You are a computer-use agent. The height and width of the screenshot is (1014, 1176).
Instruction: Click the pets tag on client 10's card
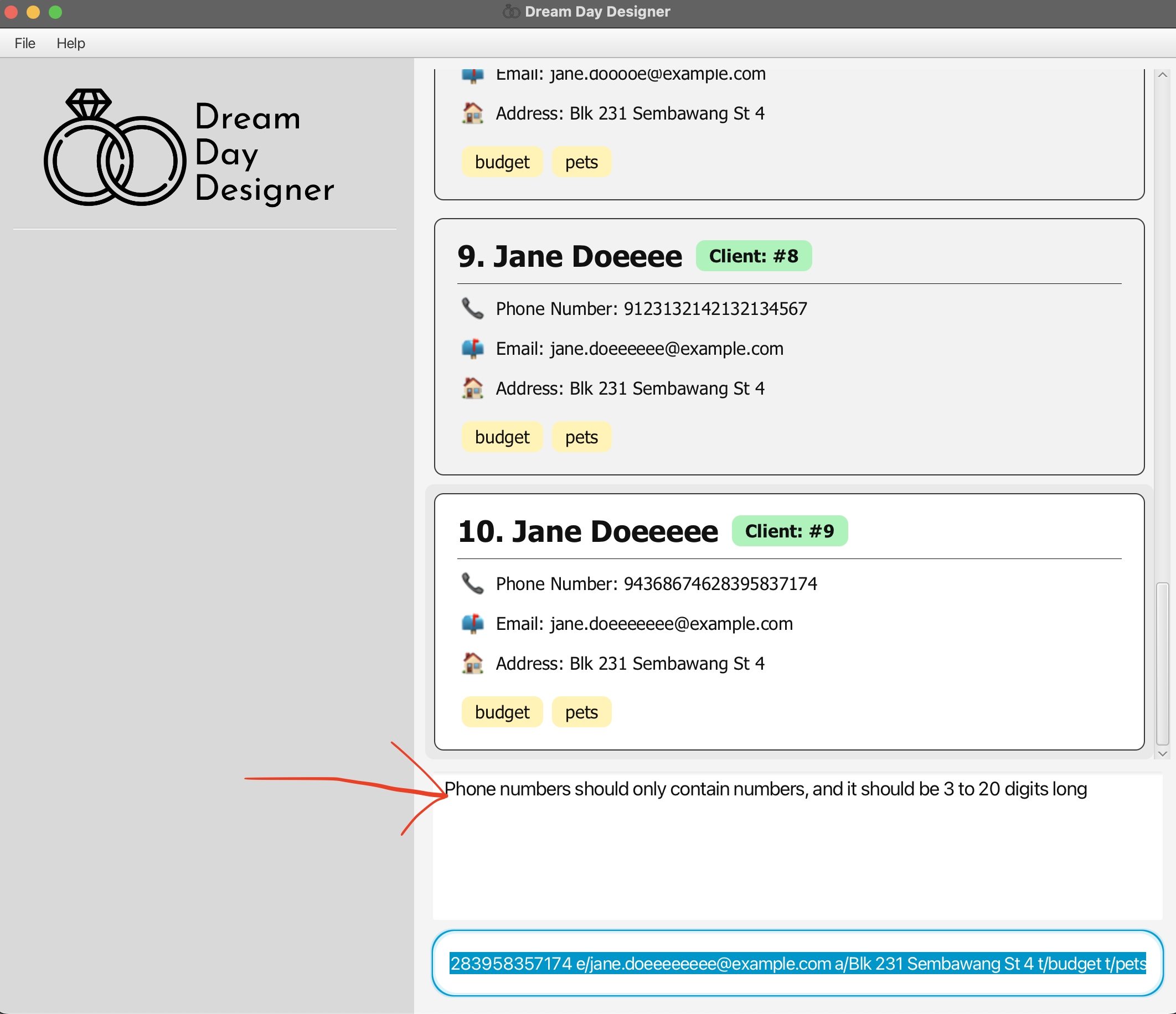(x=581, y=712)
